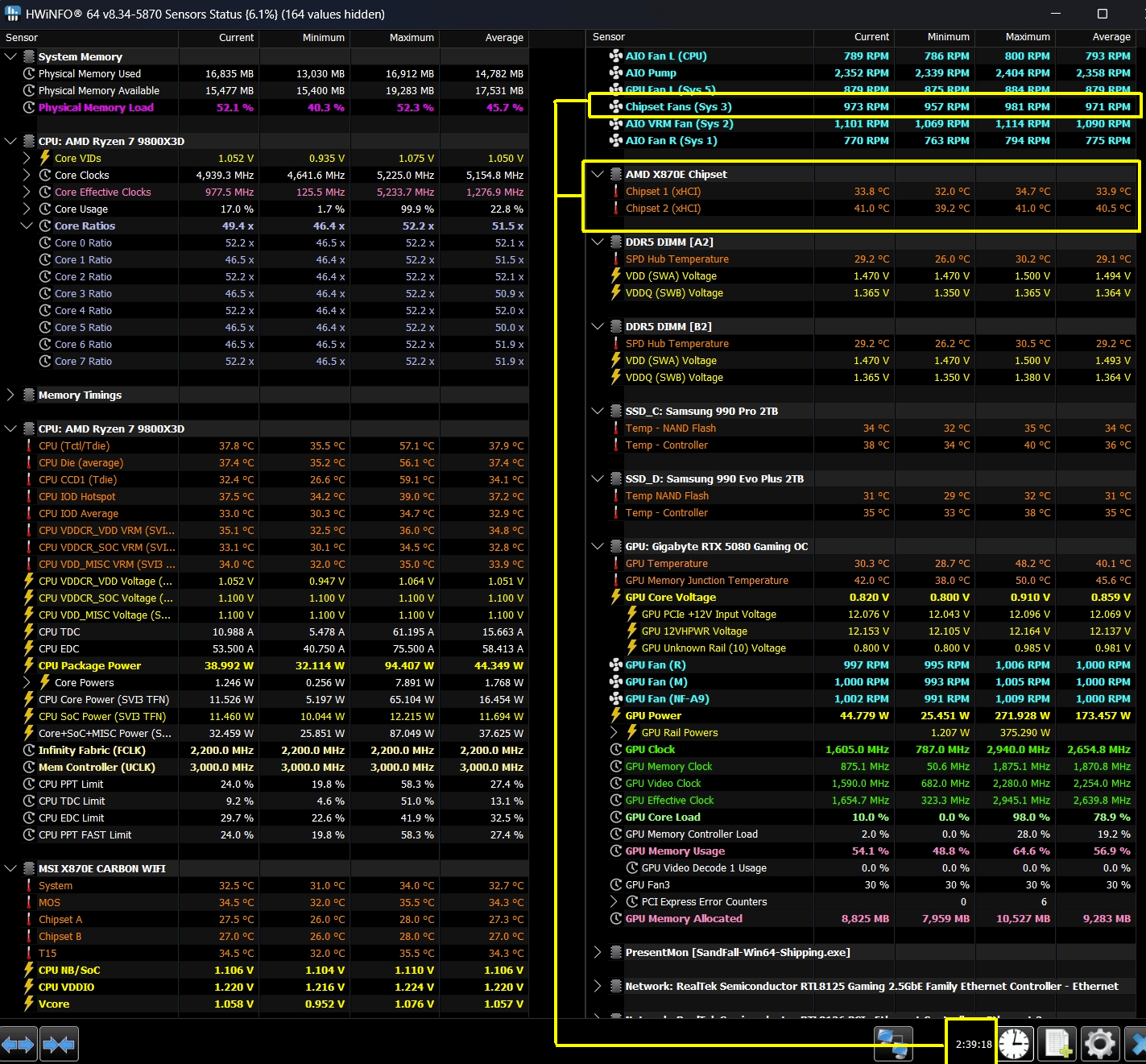The image size is (1146, 1064).
Task: Click the thermometer icon of GPU Temperature
Action: (615, 563)
